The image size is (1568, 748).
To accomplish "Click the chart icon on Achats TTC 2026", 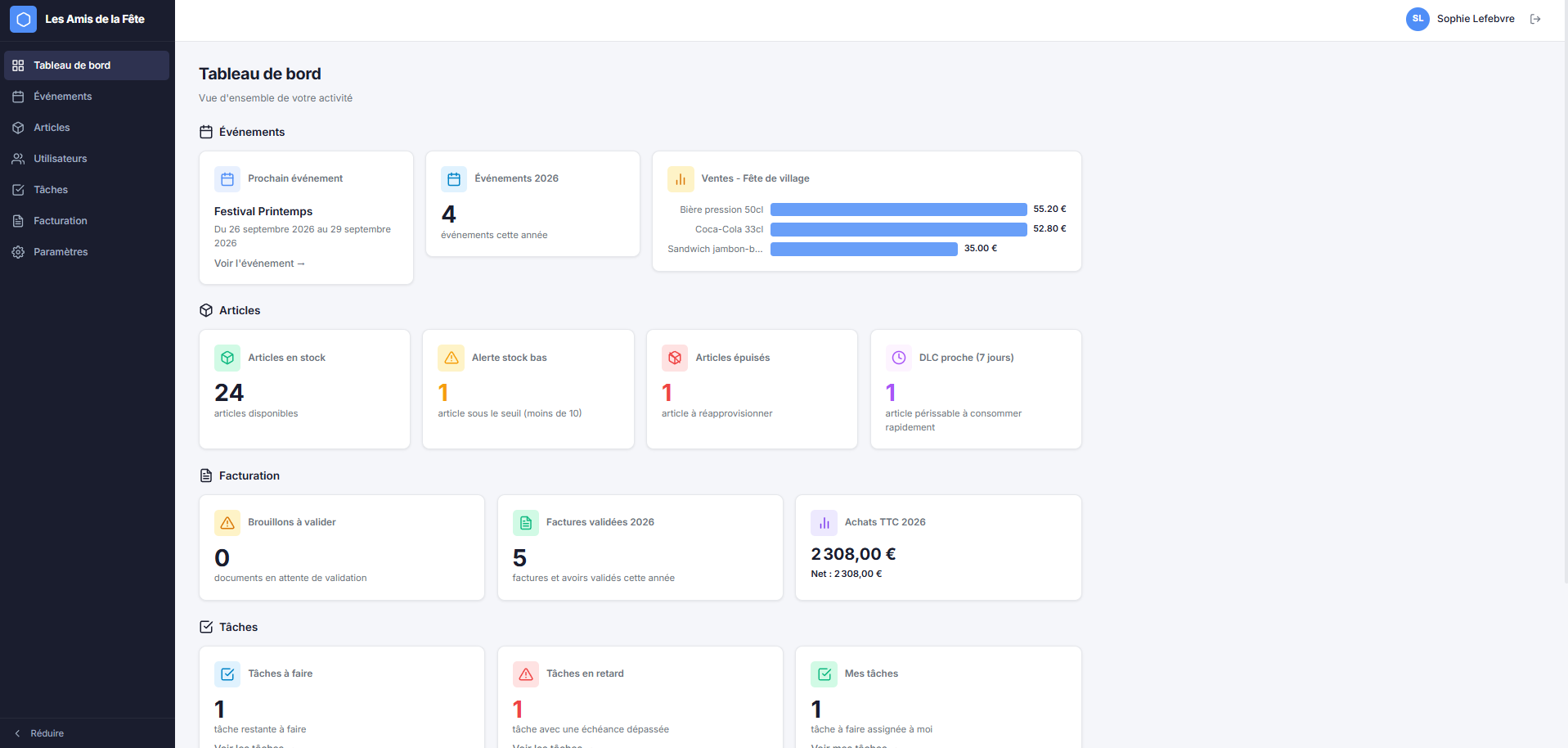I will 824,522.
